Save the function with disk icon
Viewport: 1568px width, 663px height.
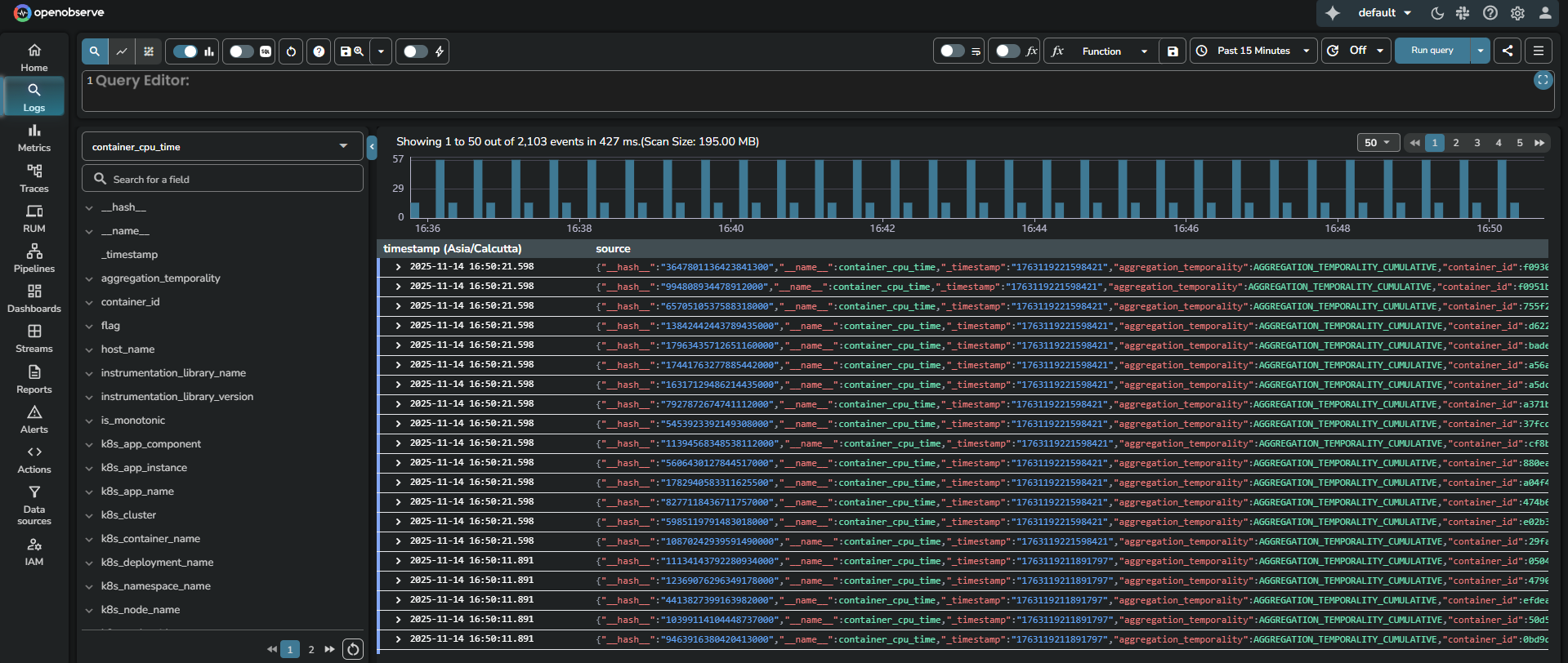(1173, 51)
